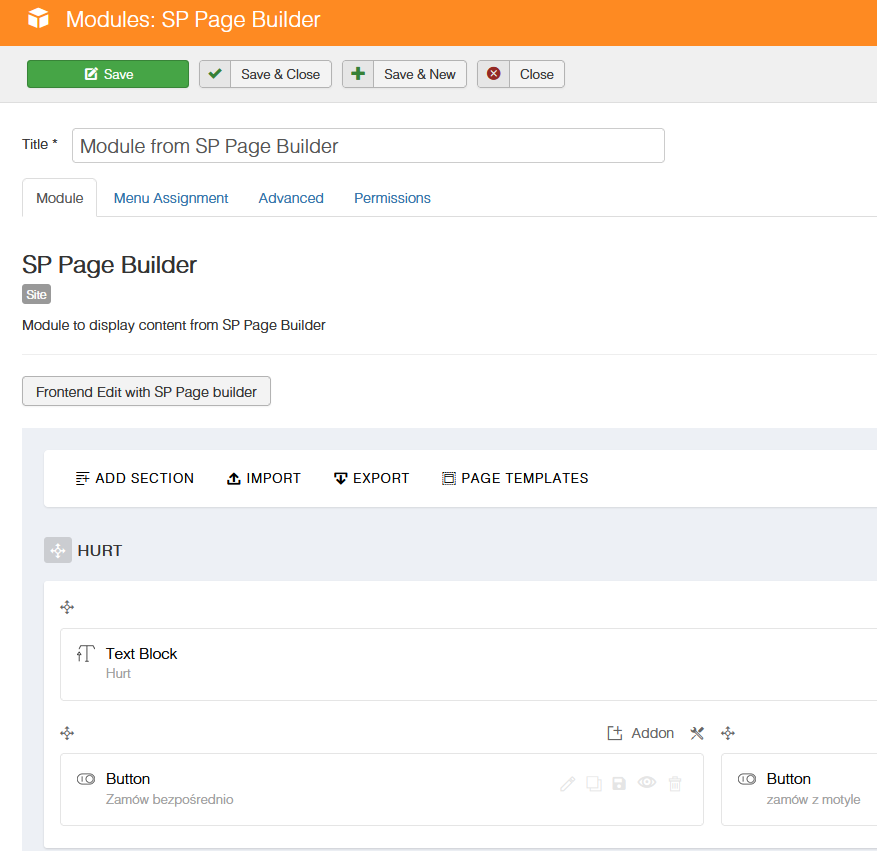
Task: Click the SP Page Builder heading
Action: (110, 264)
